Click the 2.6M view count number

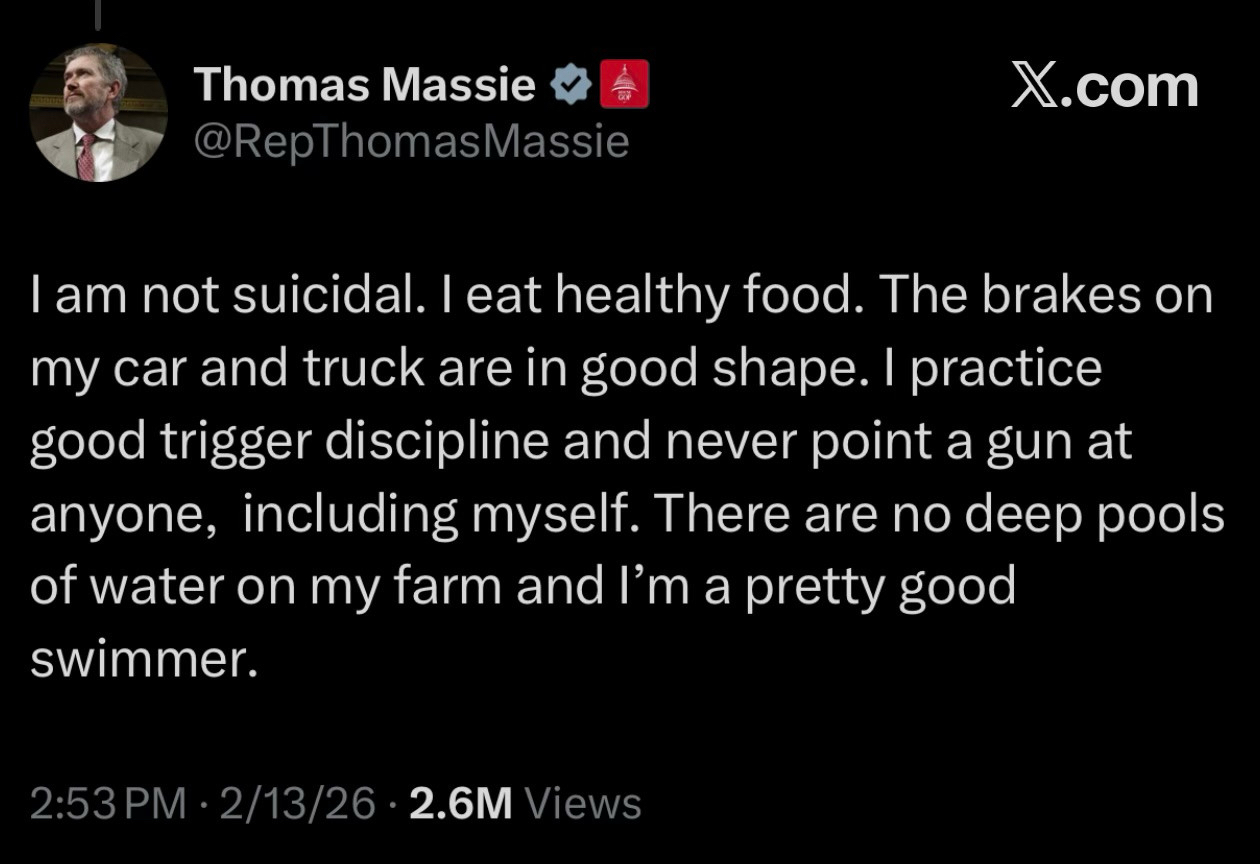click(460, 803)
